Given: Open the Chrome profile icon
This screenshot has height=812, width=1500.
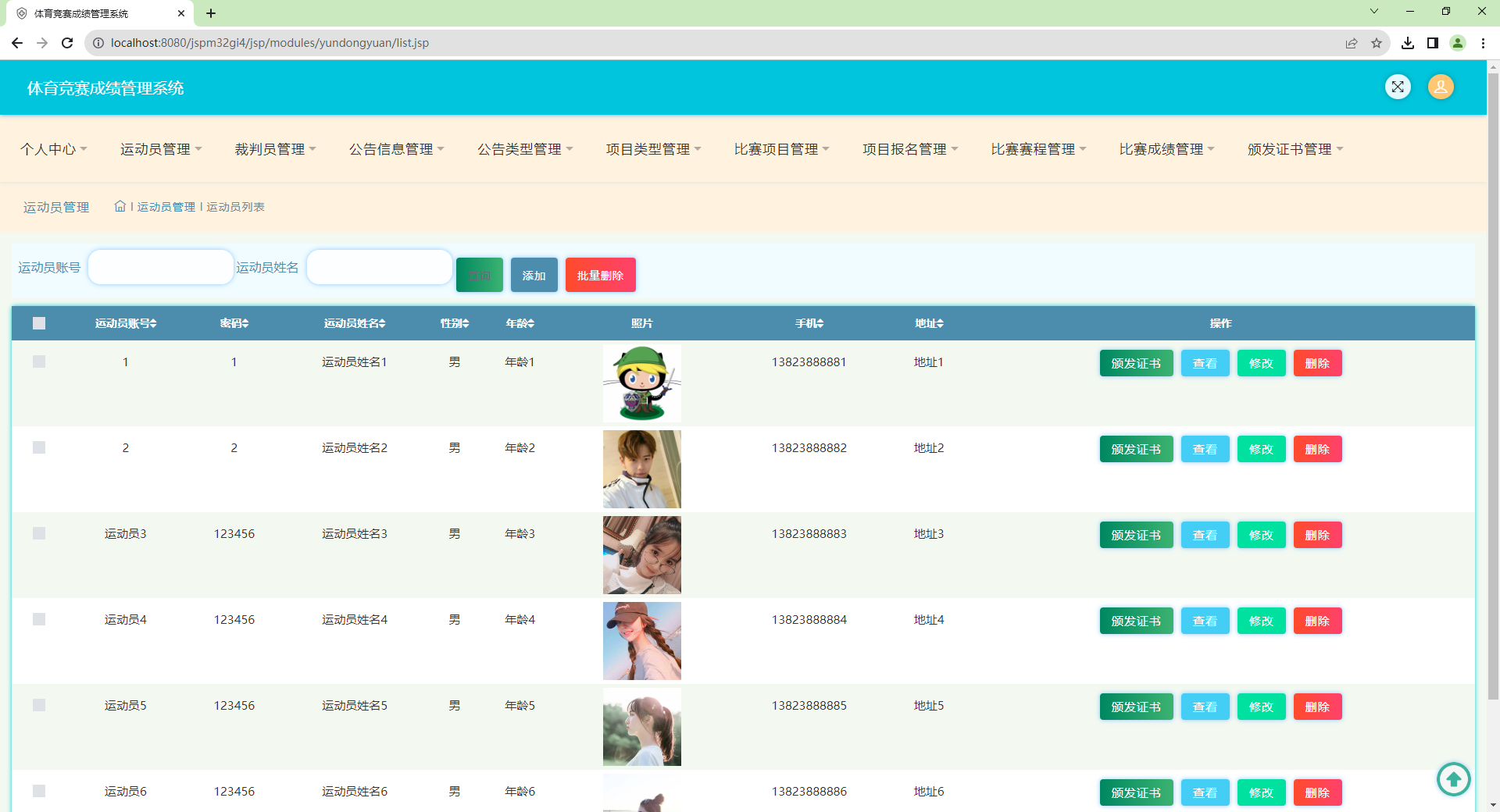Looking at the screenshot, I should pyautogui.click(x=1458, y=43).
